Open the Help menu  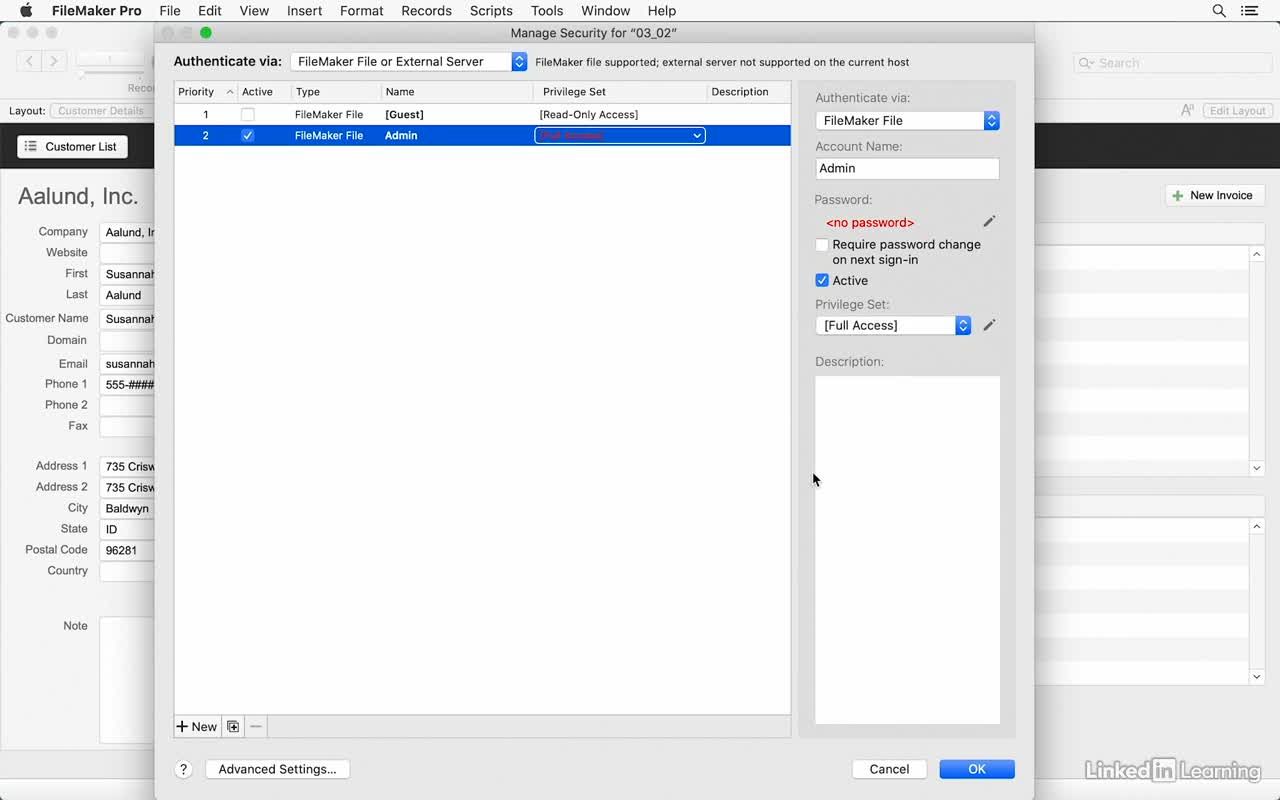pos(662,11)
